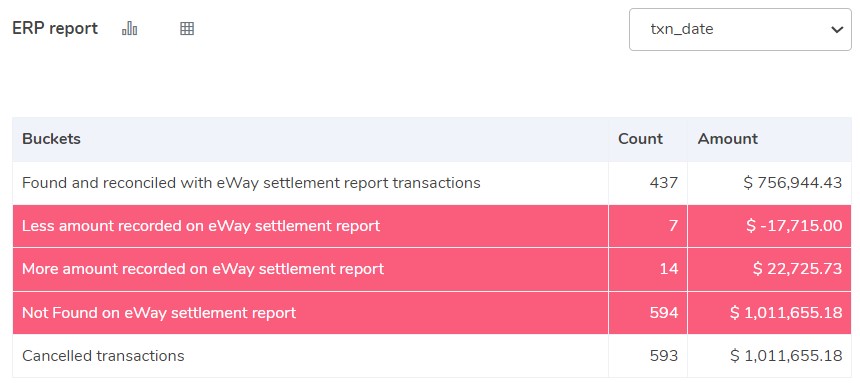
Task: Click the dropdown chevron arrow
Action: tap(836, 30)
